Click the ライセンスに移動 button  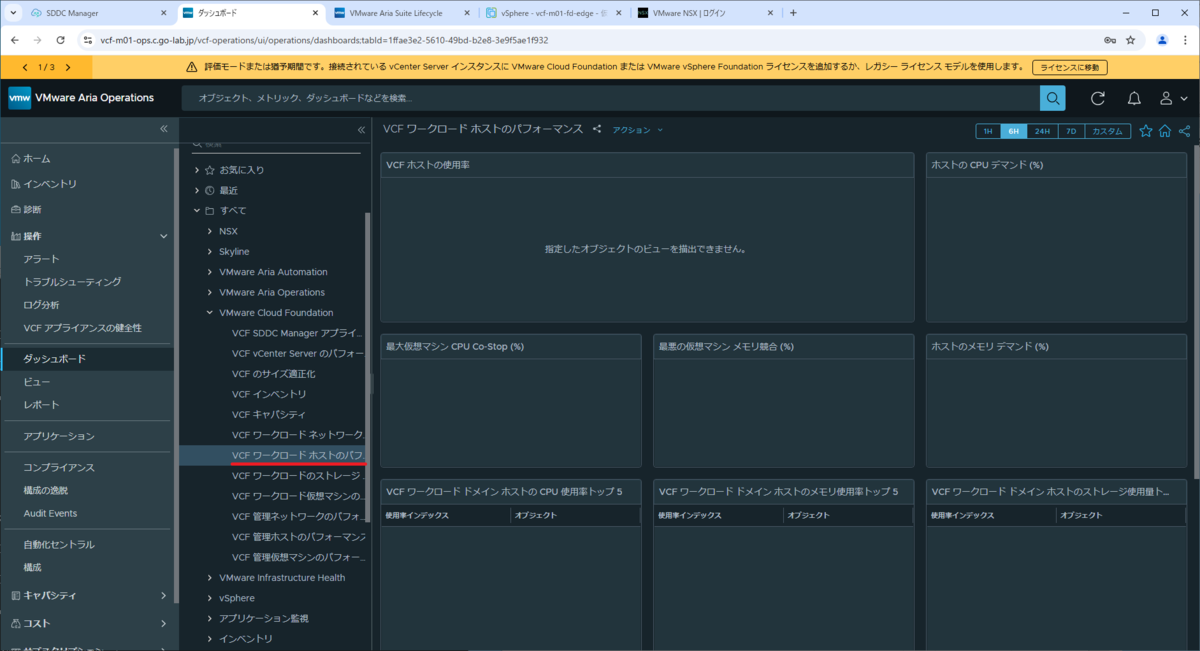(x=1069, y=67)
